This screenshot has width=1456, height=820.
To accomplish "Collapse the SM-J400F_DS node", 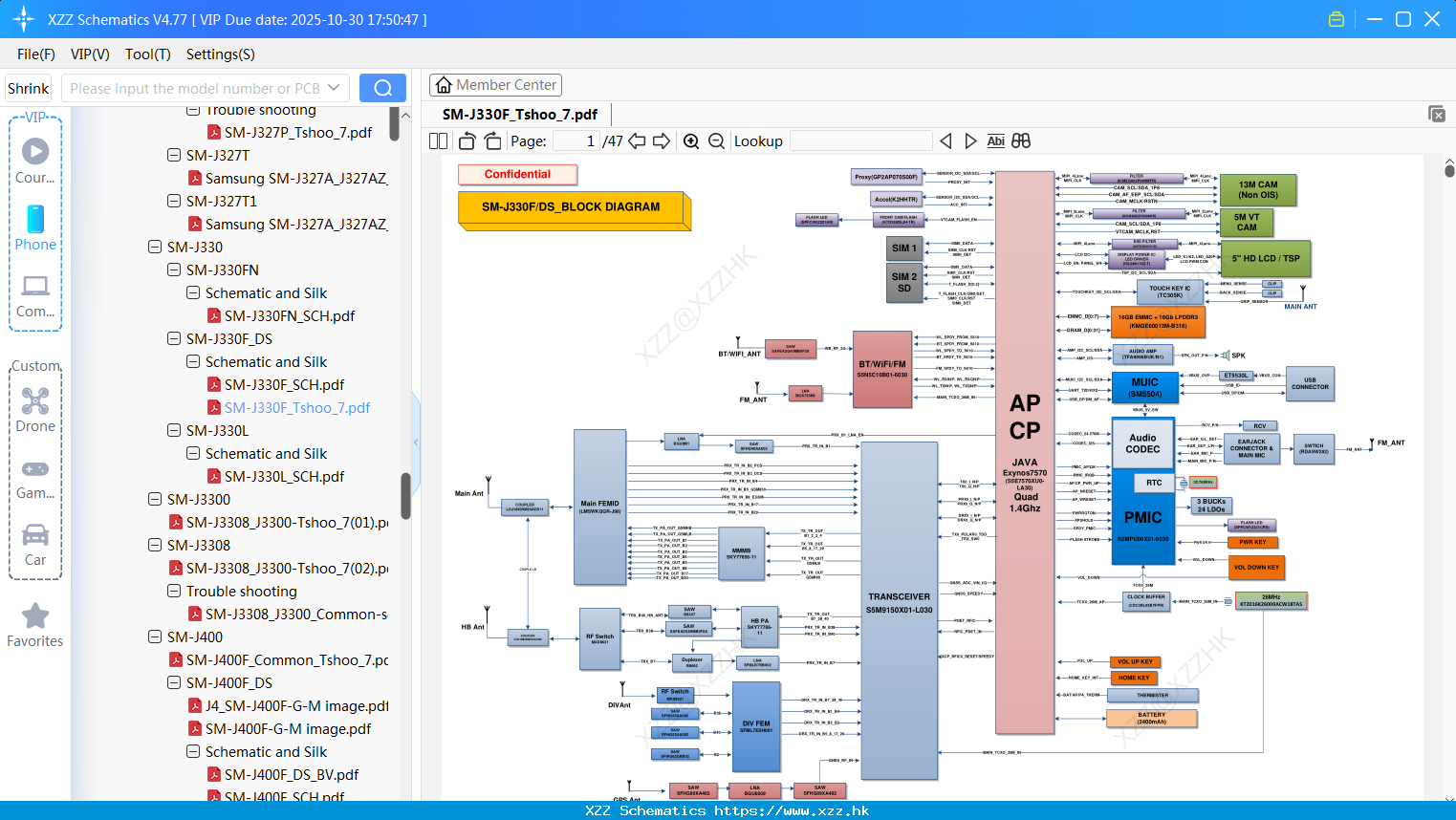I will [174, 682].
